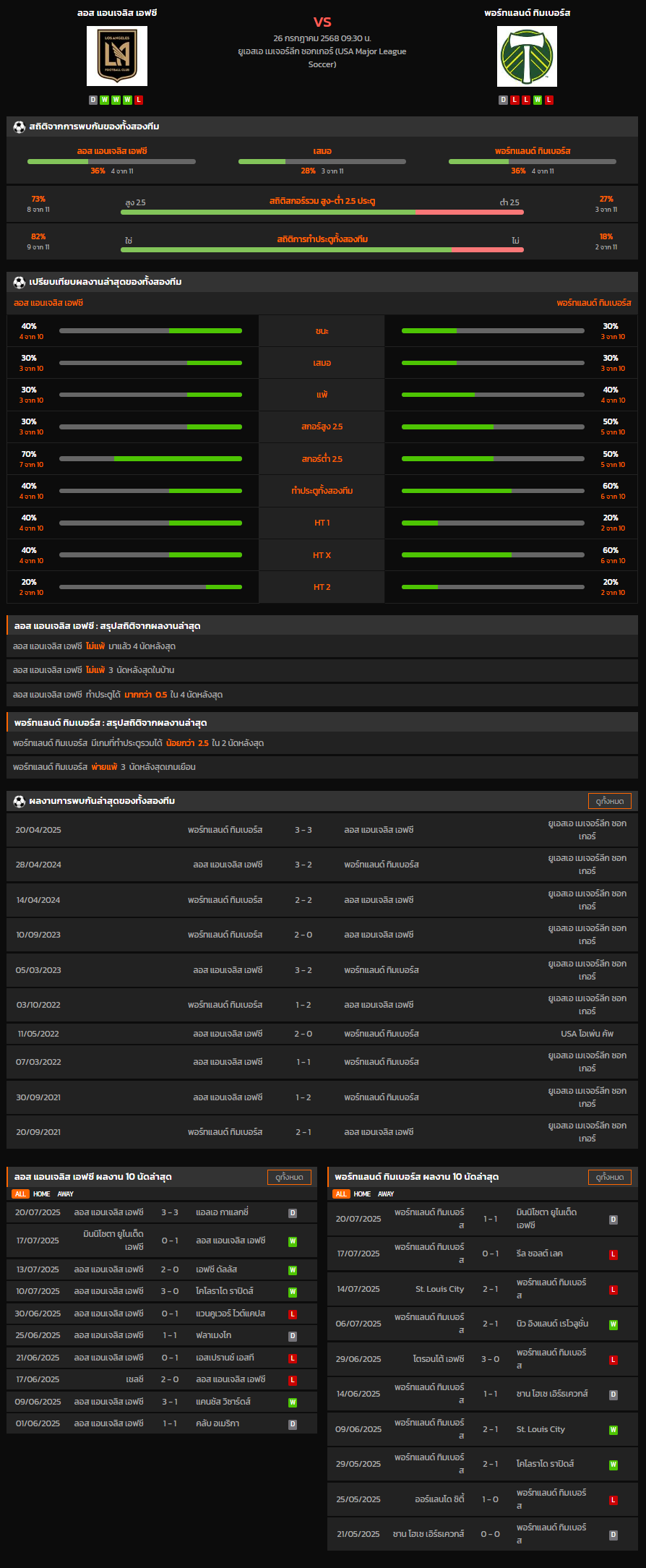The width and height of the screenshot is (646, 1568).
Task: Click the D form badge under LAFC logo
Action: (x=93, y=100)
